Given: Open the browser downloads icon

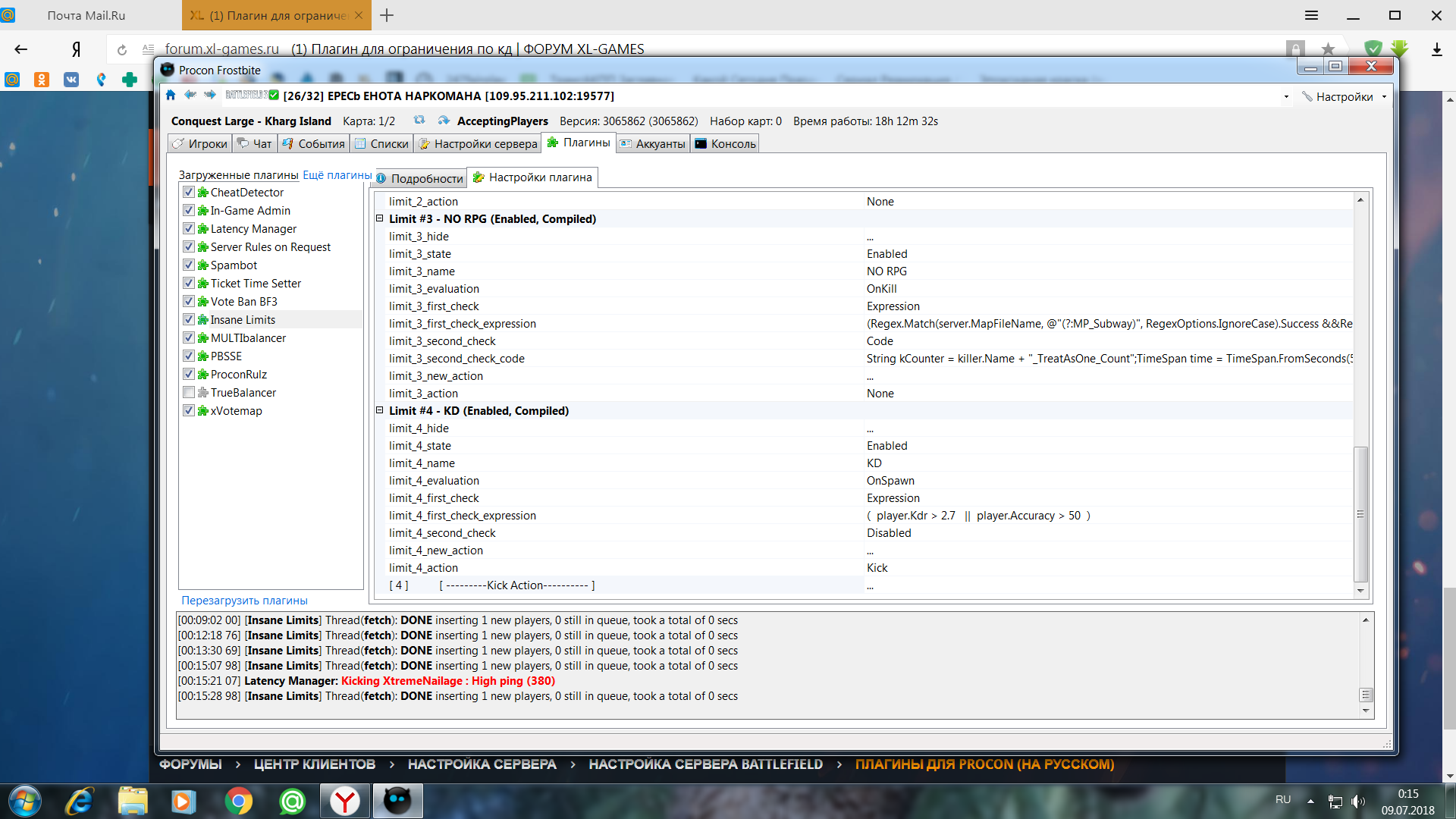Looking at the screenshot, I should coord(1436,49).
